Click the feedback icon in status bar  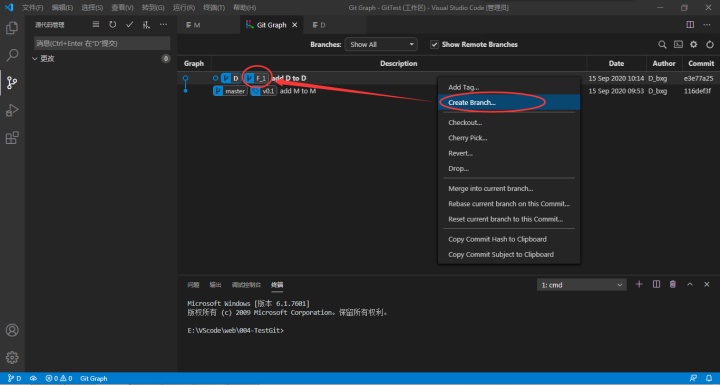click(693, 379)
